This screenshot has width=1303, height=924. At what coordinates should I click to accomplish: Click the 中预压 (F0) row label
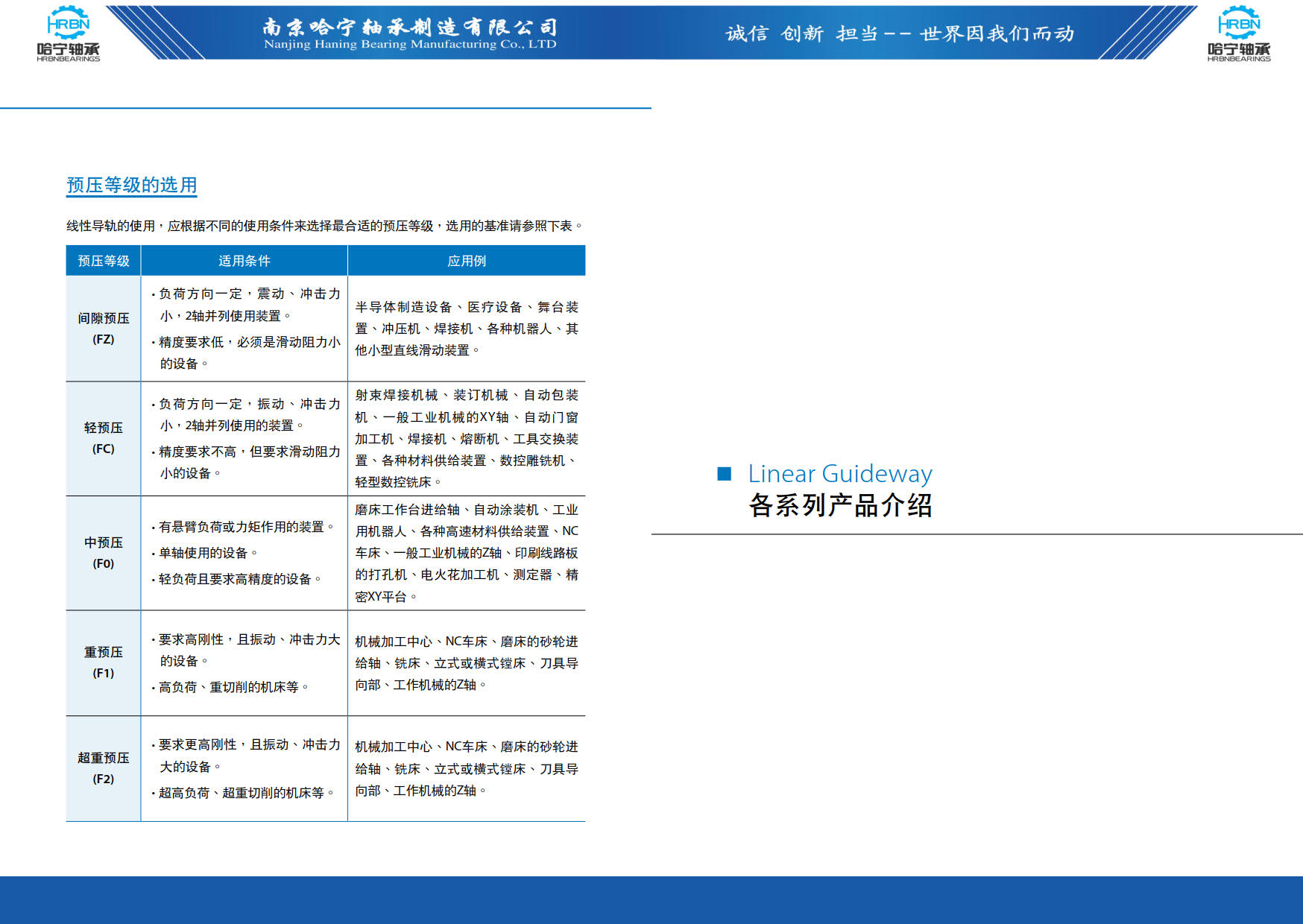(104, 553)
